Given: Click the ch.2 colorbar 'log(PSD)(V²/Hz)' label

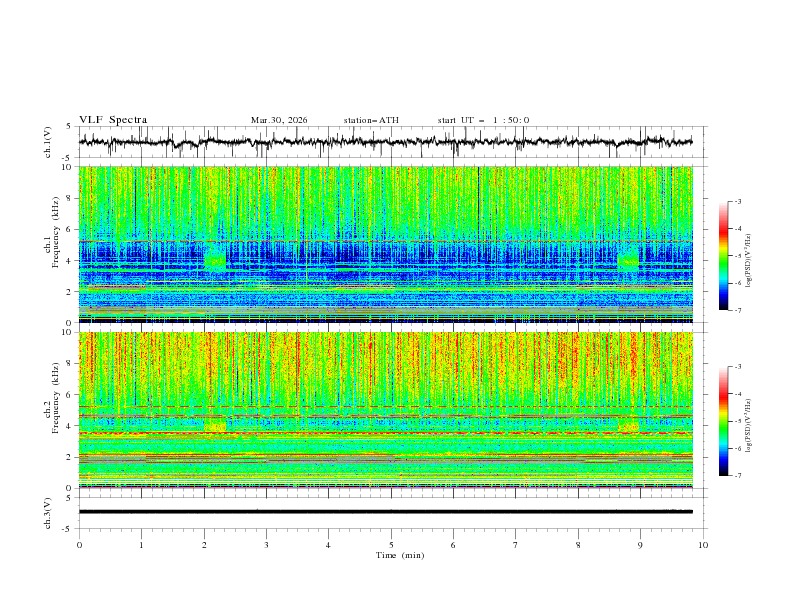Looking at the screenshot, I should [x=749, y=426].
